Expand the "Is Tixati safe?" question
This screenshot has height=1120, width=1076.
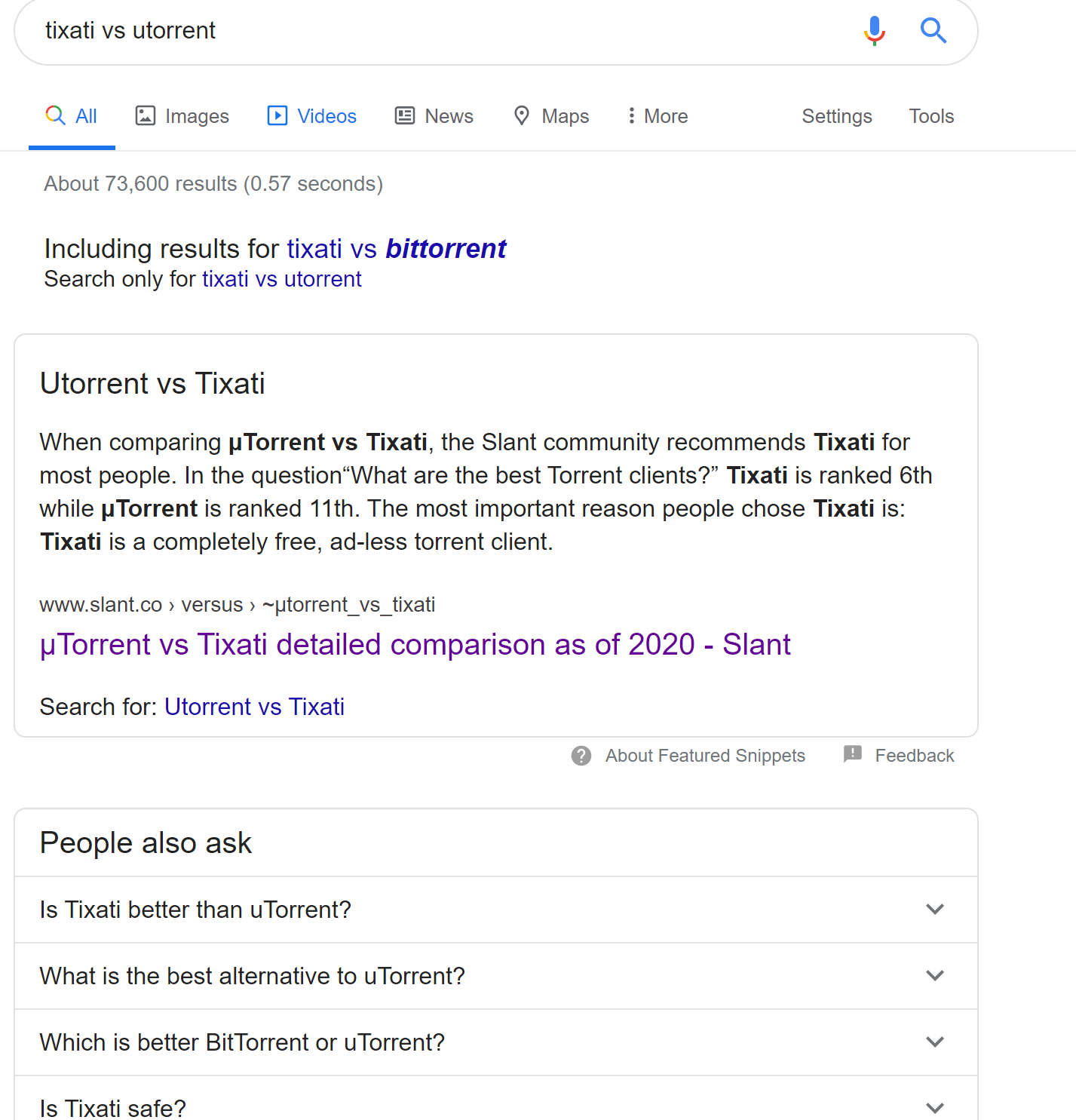(934, 1107)
